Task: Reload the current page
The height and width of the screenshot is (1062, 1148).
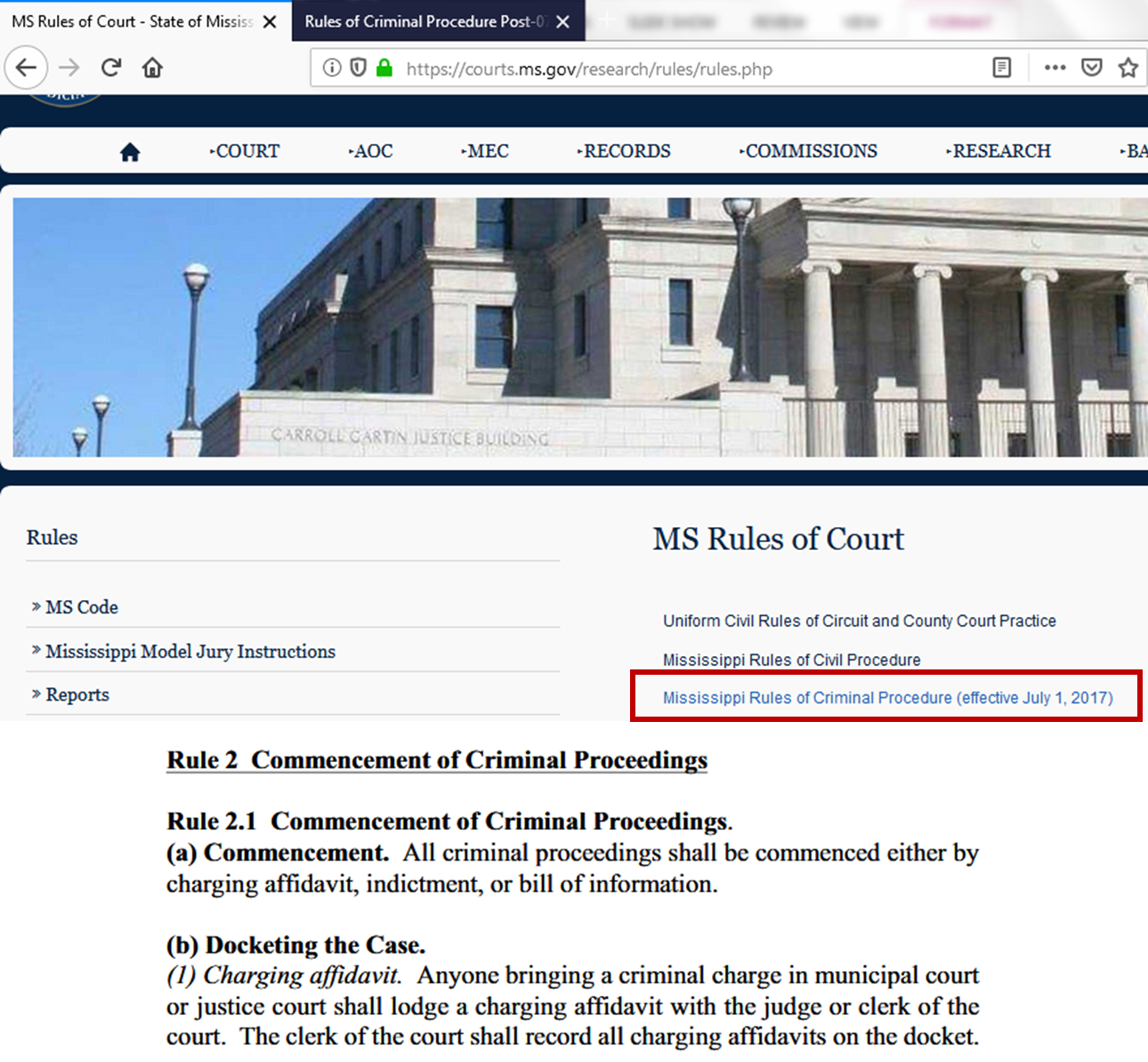Action: click(x=111, y=68)
